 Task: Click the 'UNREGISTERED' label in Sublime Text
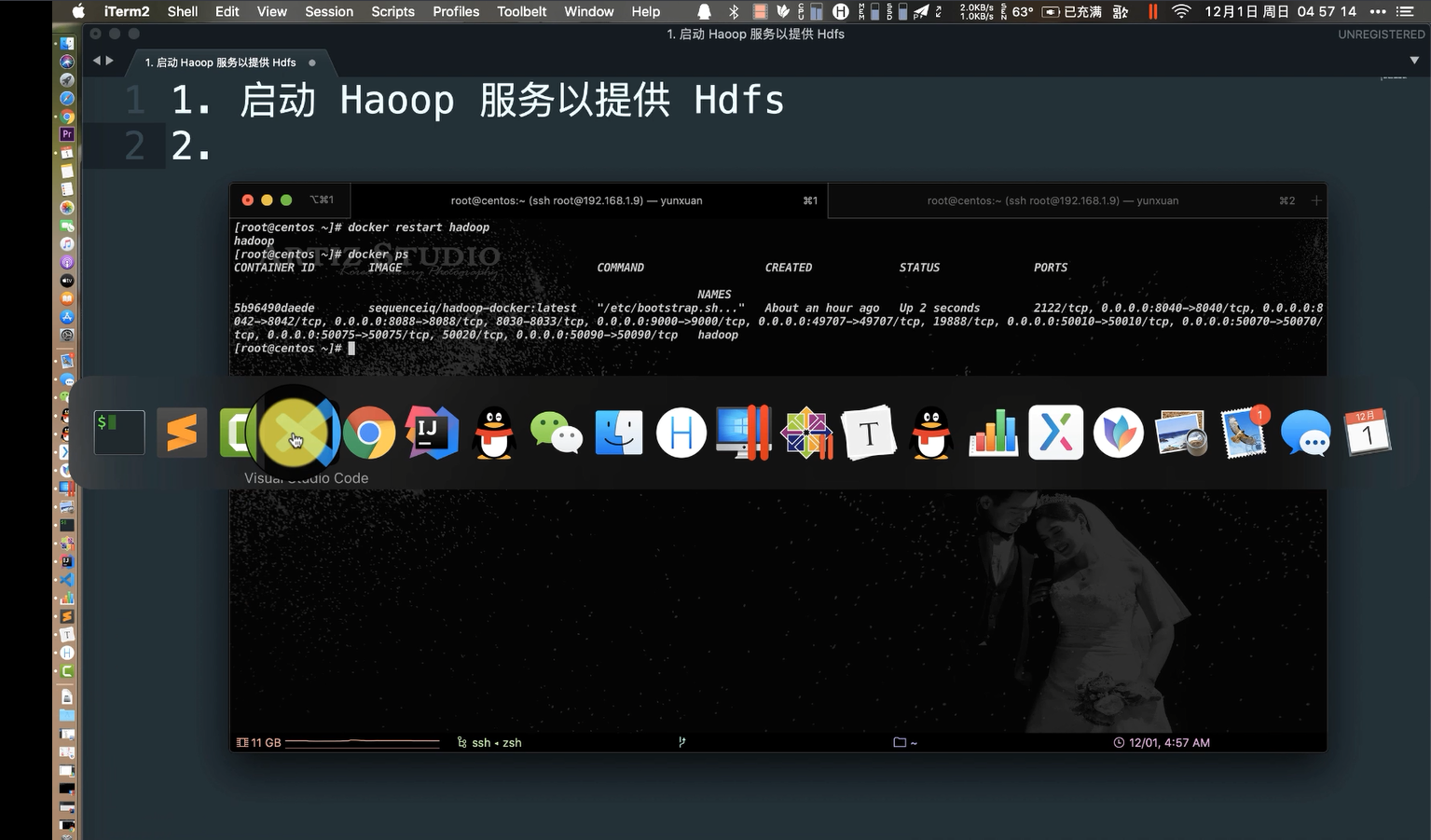(1382, 34)
